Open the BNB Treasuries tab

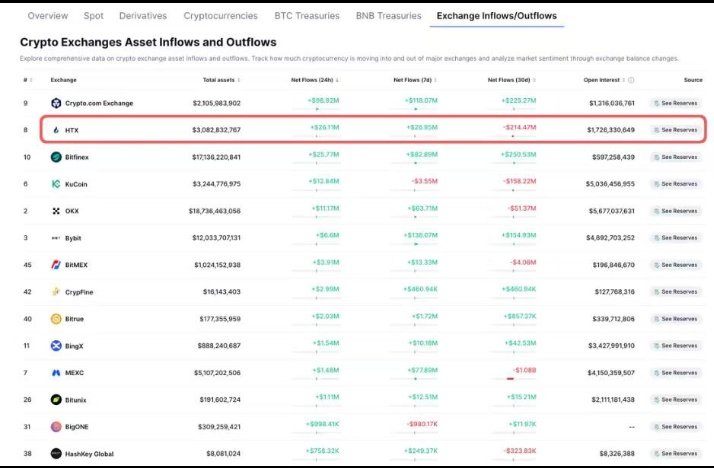(x=388, y=16)
